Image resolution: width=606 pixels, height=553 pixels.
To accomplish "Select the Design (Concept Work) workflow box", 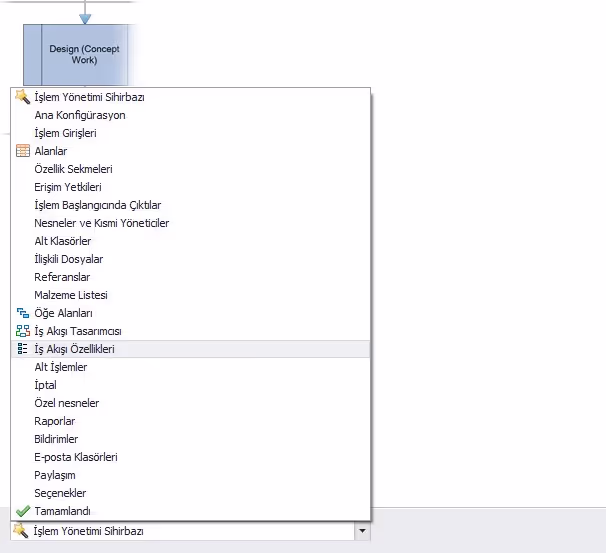I will (77, 55).
